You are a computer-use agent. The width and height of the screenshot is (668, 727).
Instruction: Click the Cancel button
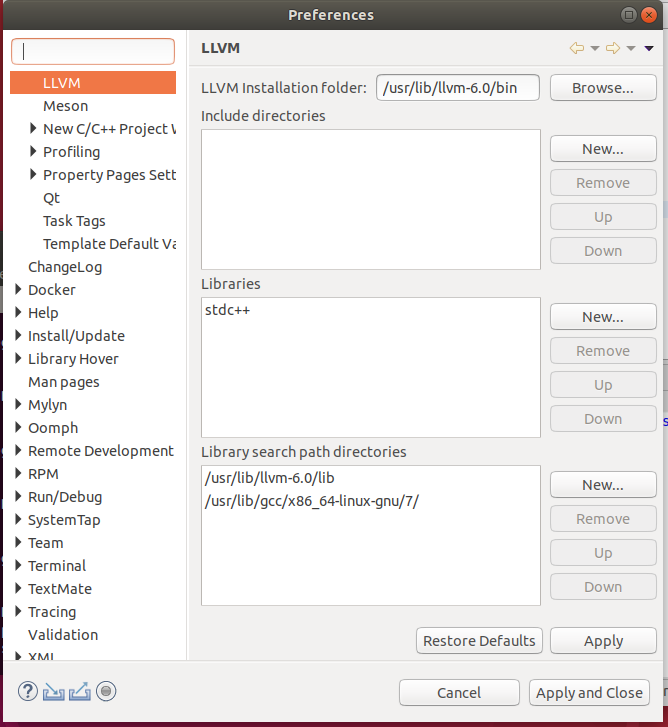[459, 693]
